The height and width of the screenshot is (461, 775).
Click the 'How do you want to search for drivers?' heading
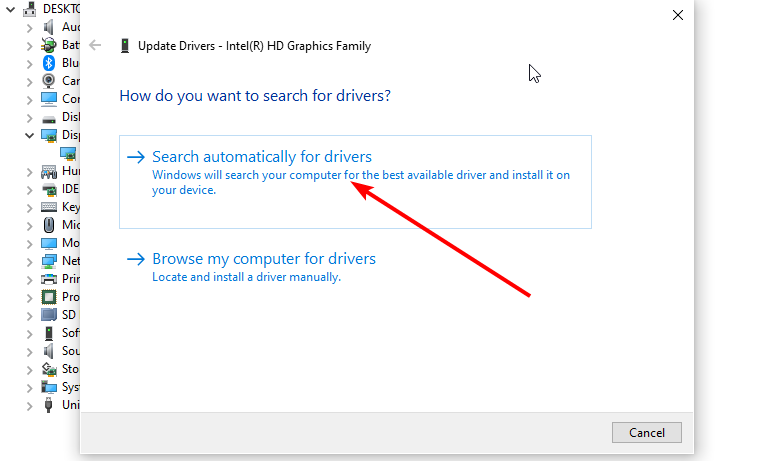click(255, 95)
